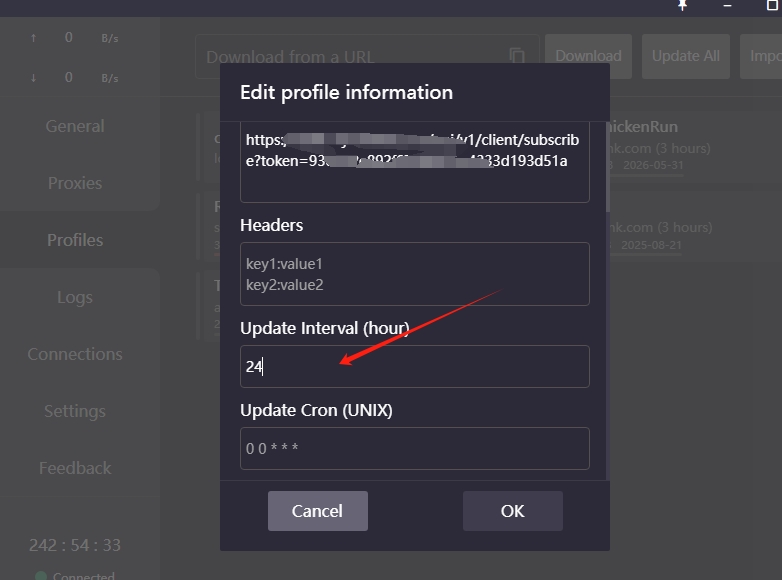
Task: Open Settings from the sidebar
Action: coord(75,411)
